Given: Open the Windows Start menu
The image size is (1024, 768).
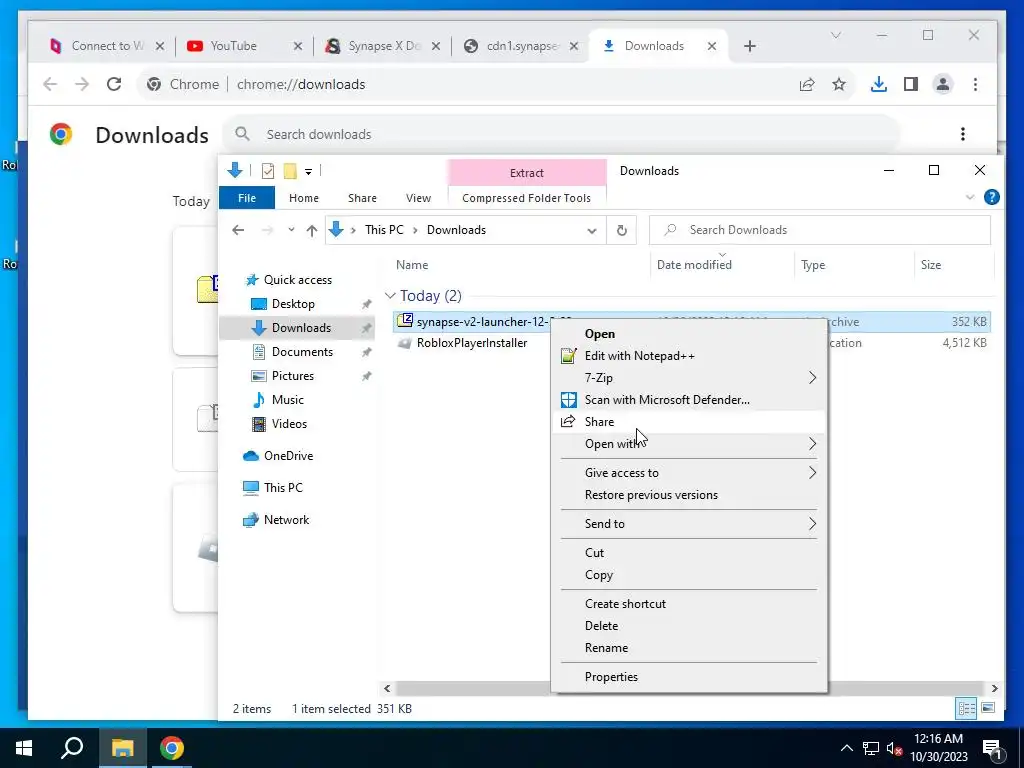Looking at the screenshot, I should [24, 748].
